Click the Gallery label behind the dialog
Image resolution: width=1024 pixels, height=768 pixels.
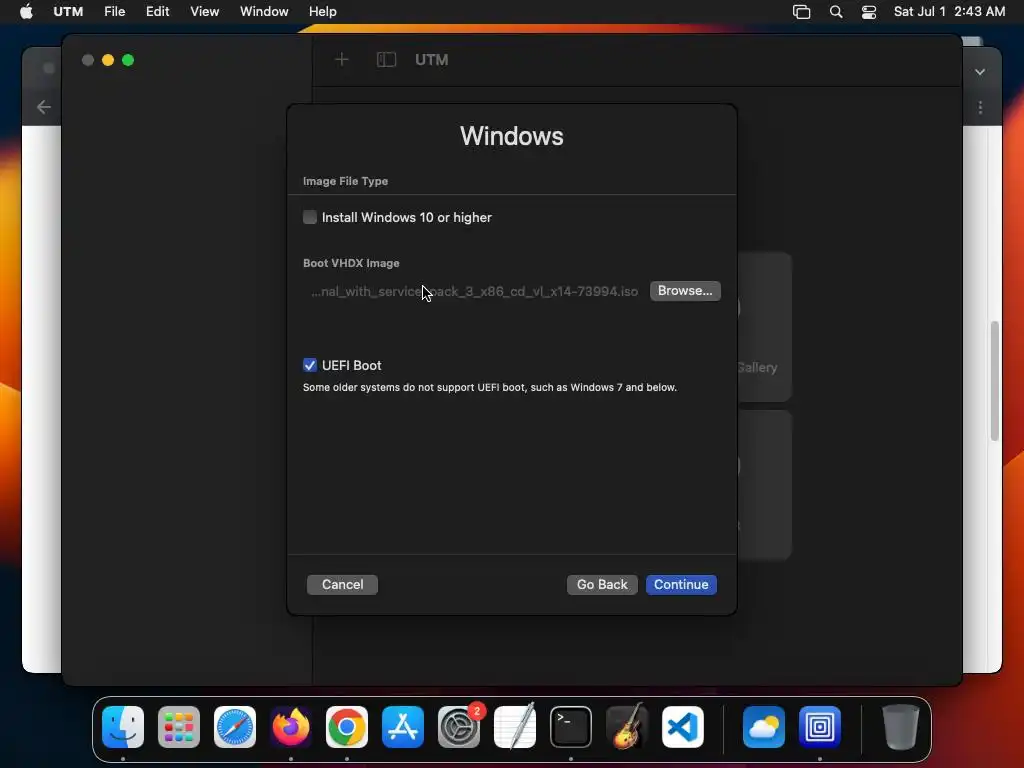coord(758,368)
